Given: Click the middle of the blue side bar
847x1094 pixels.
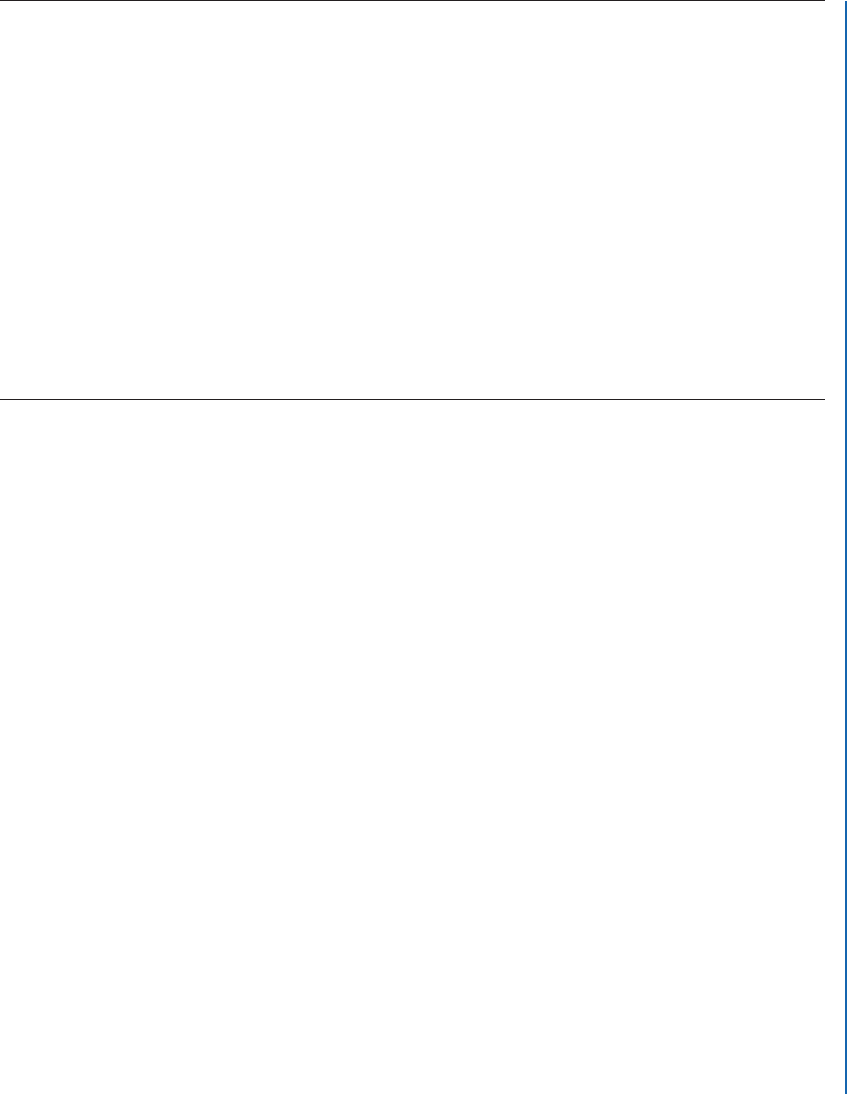Looking at the screenshot, I should (x=845, y=547).
